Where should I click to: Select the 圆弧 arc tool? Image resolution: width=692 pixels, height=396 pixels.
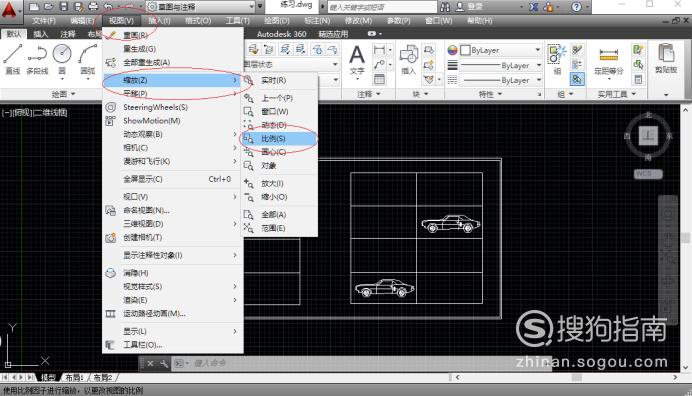(x=87, y=60)
